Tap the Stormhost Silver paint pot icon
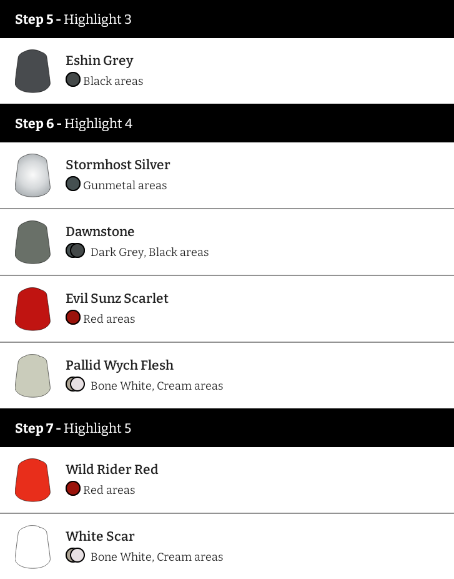Screen dimensions: 454x579 tap(33, 175)
